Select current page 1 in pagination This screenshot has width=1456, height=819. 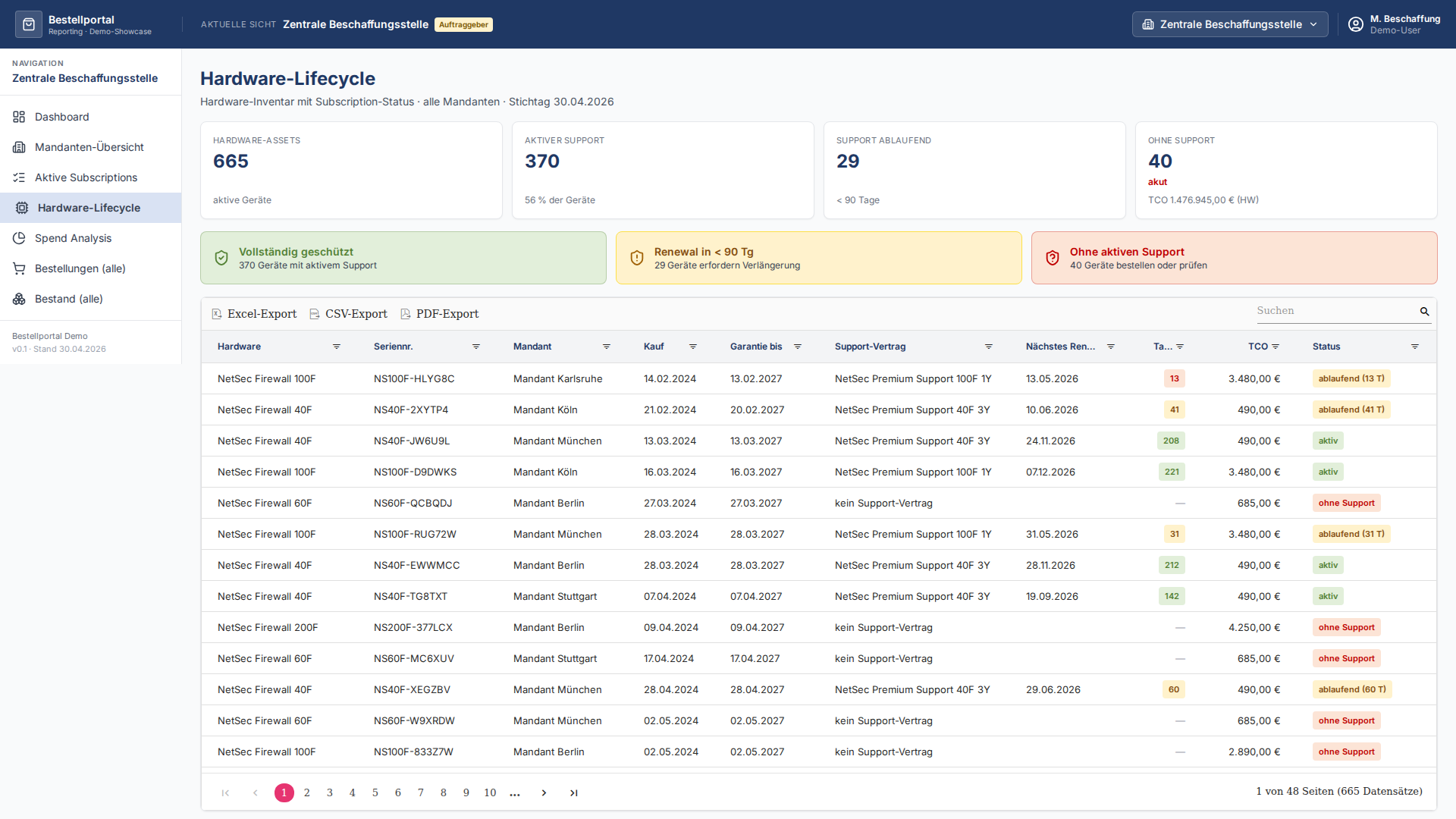pos(284,793)
